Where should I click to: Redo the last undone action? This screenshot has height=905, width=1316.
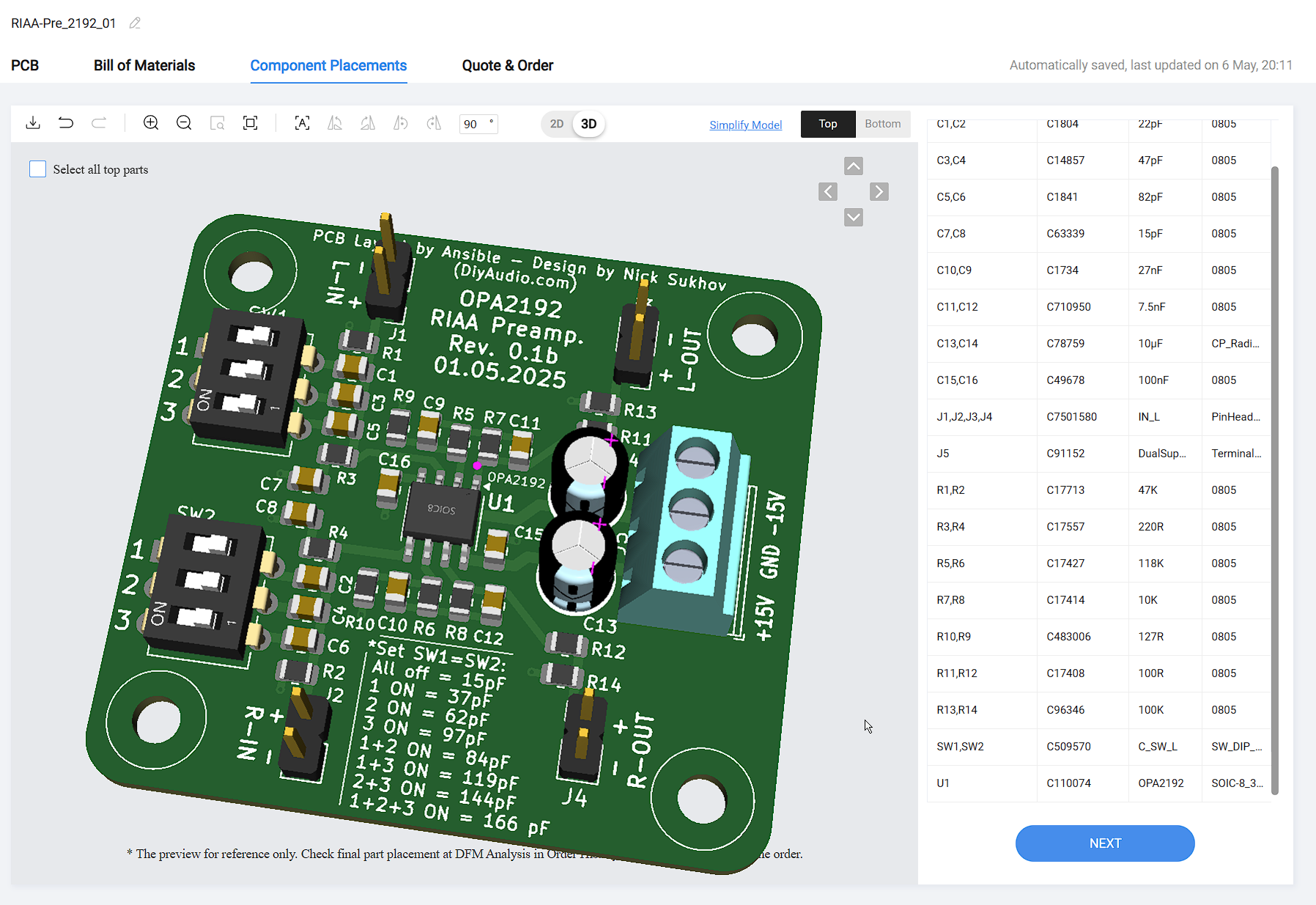pos(99,123)
